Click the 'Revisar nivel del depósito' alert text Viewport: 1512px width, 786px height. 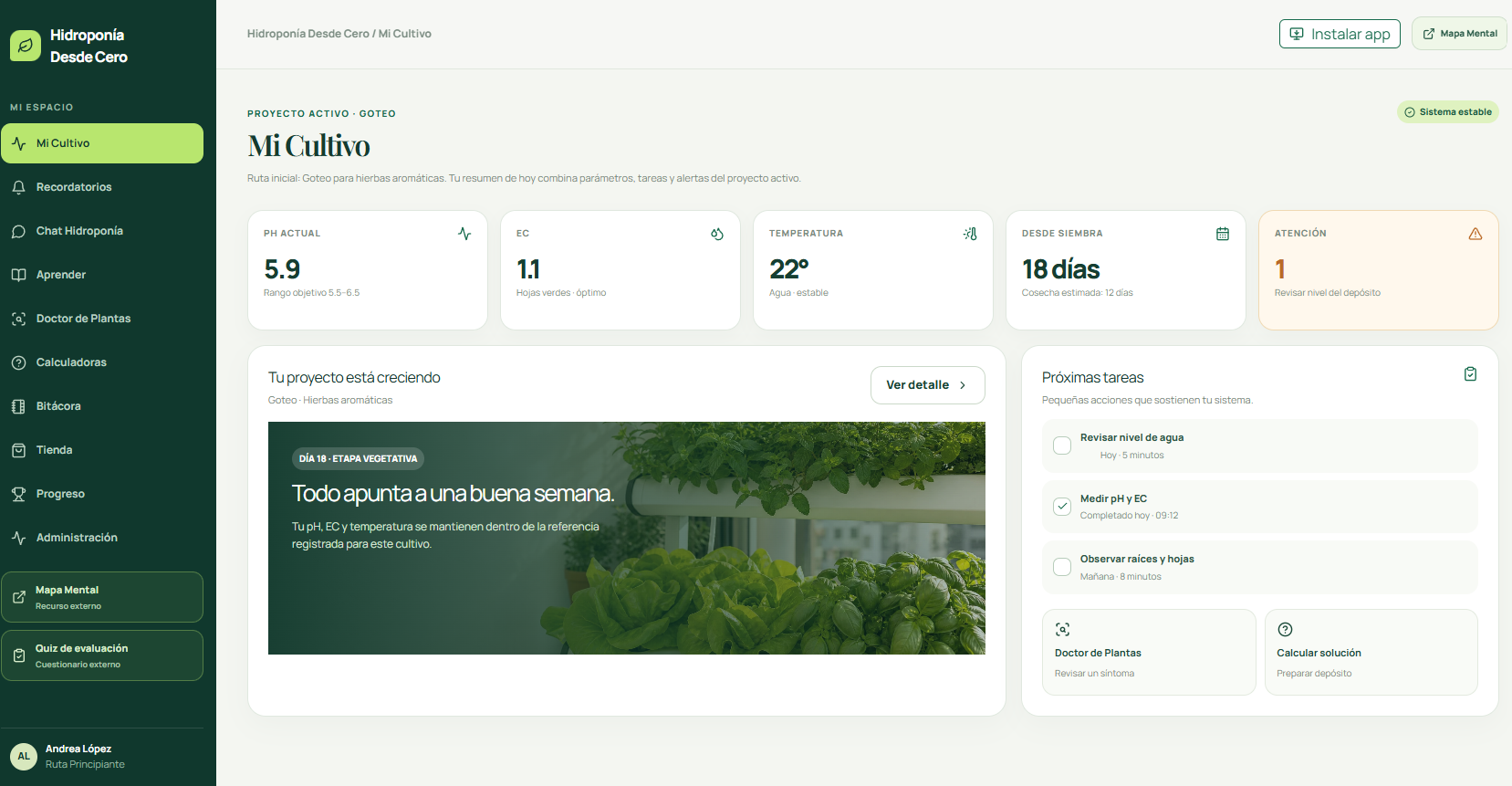[1328, 293]
